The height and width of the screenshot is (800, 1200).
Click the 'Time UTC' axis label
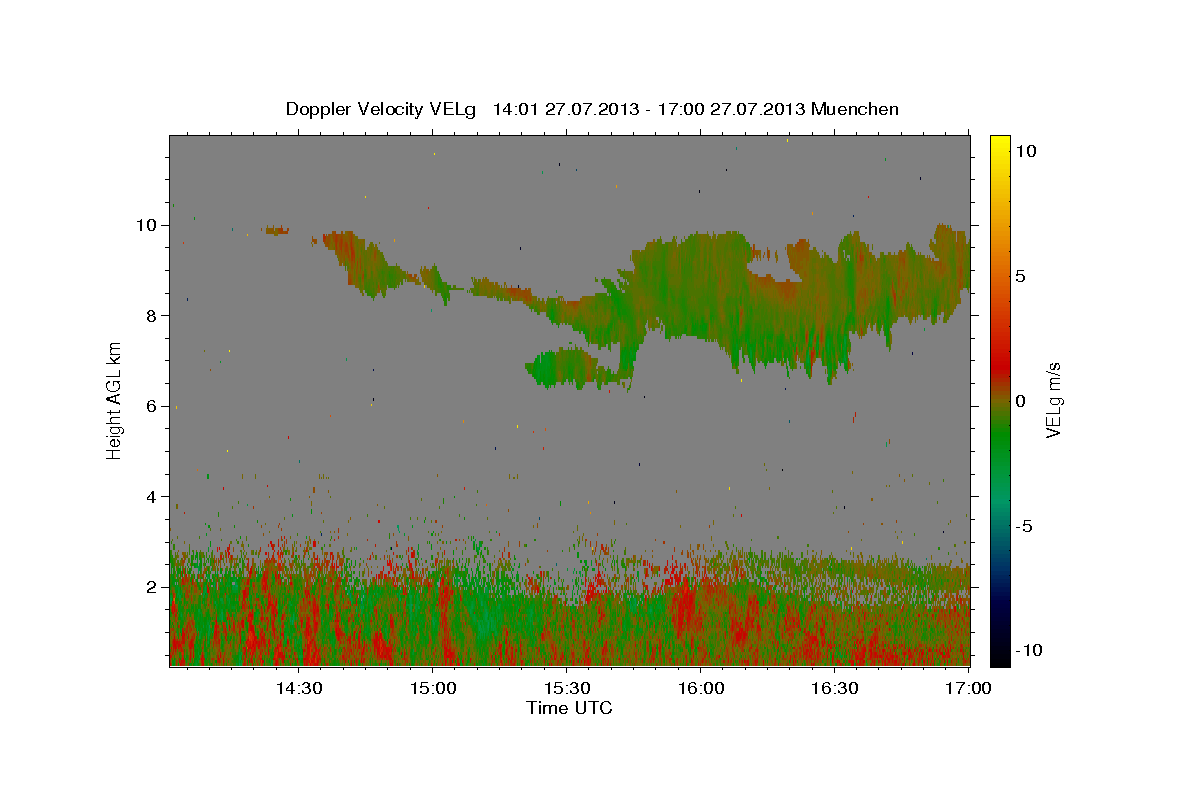click(569, 708)
